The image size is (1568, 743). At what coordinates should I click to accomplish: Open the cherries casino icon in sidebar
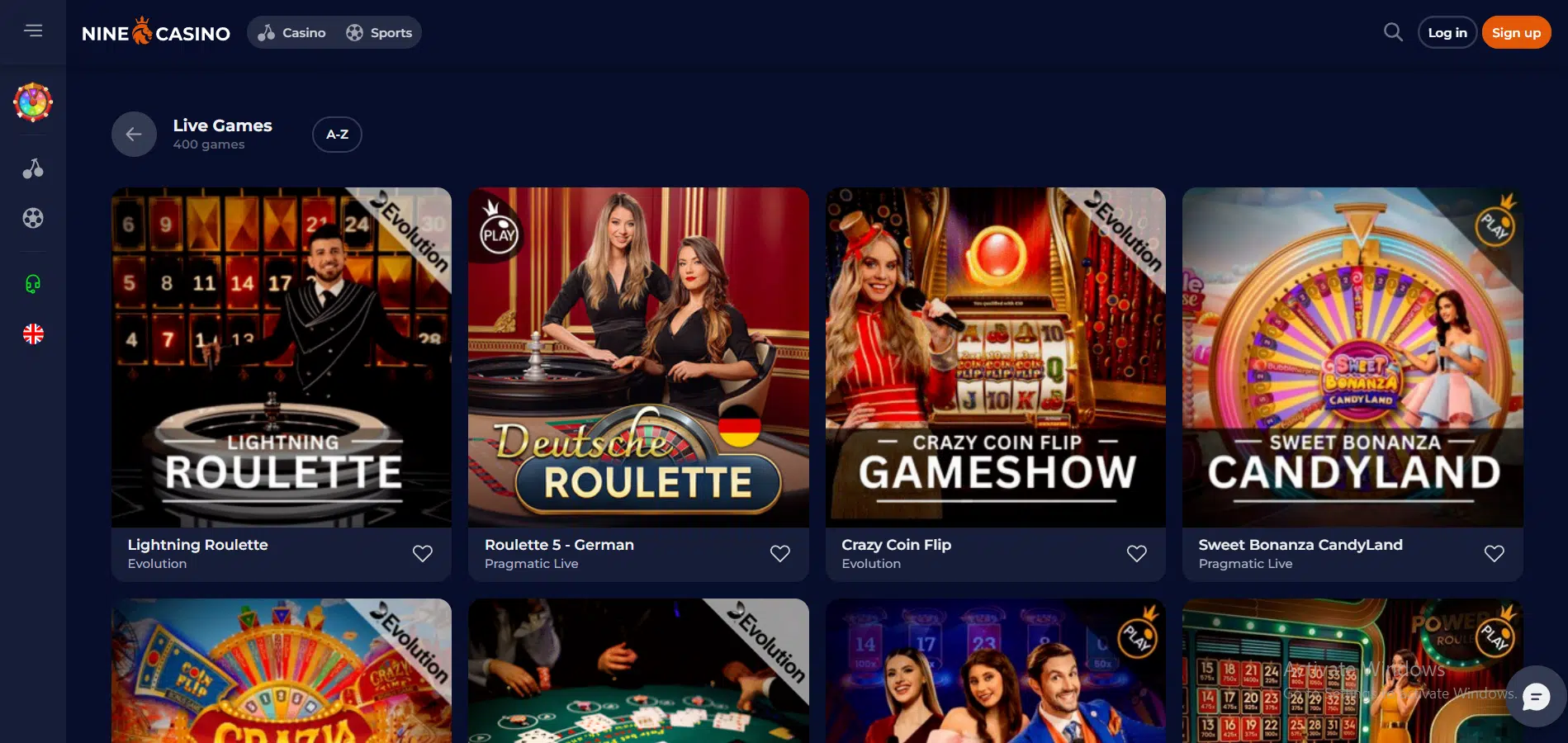coord(33,168)
